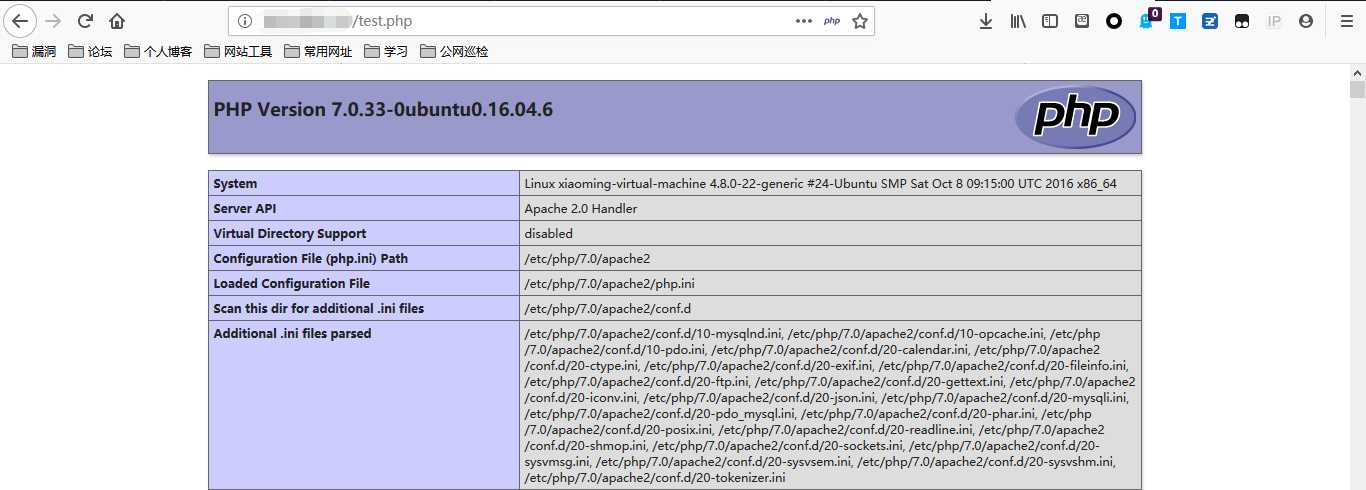1366x490 pixels.
Task: Click the Virtual Directory Support label
Action: click(290, 234)
